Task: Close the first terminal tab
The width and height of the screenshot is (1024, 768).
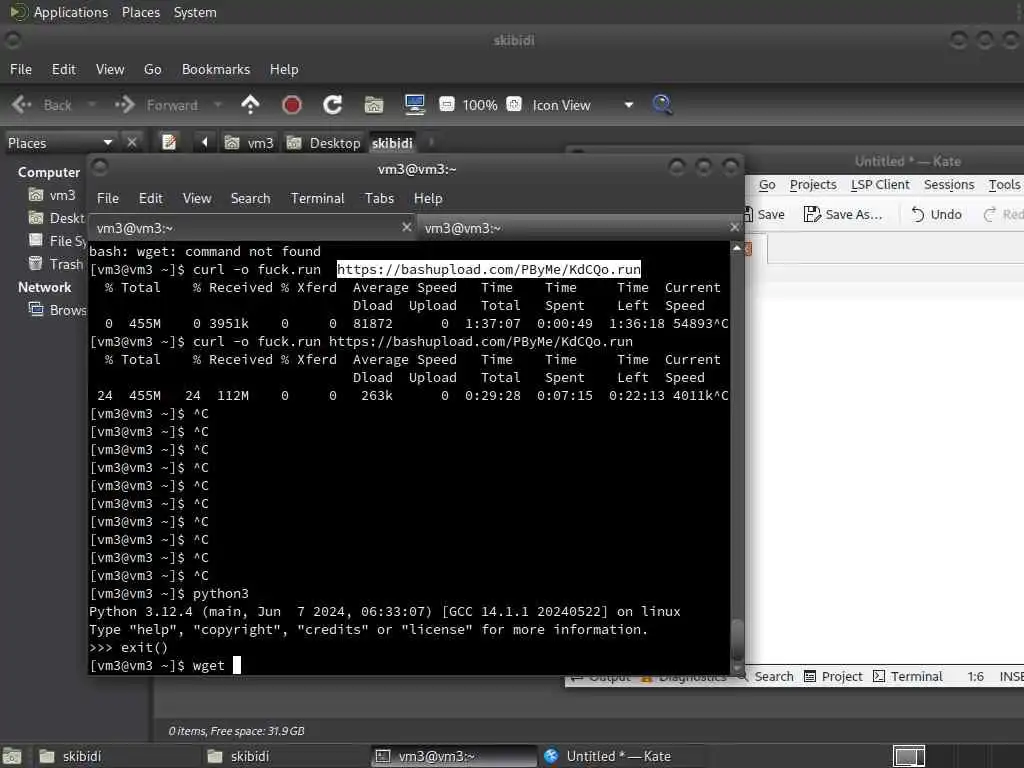Action: pyautogui.click(x=406, y=227)
